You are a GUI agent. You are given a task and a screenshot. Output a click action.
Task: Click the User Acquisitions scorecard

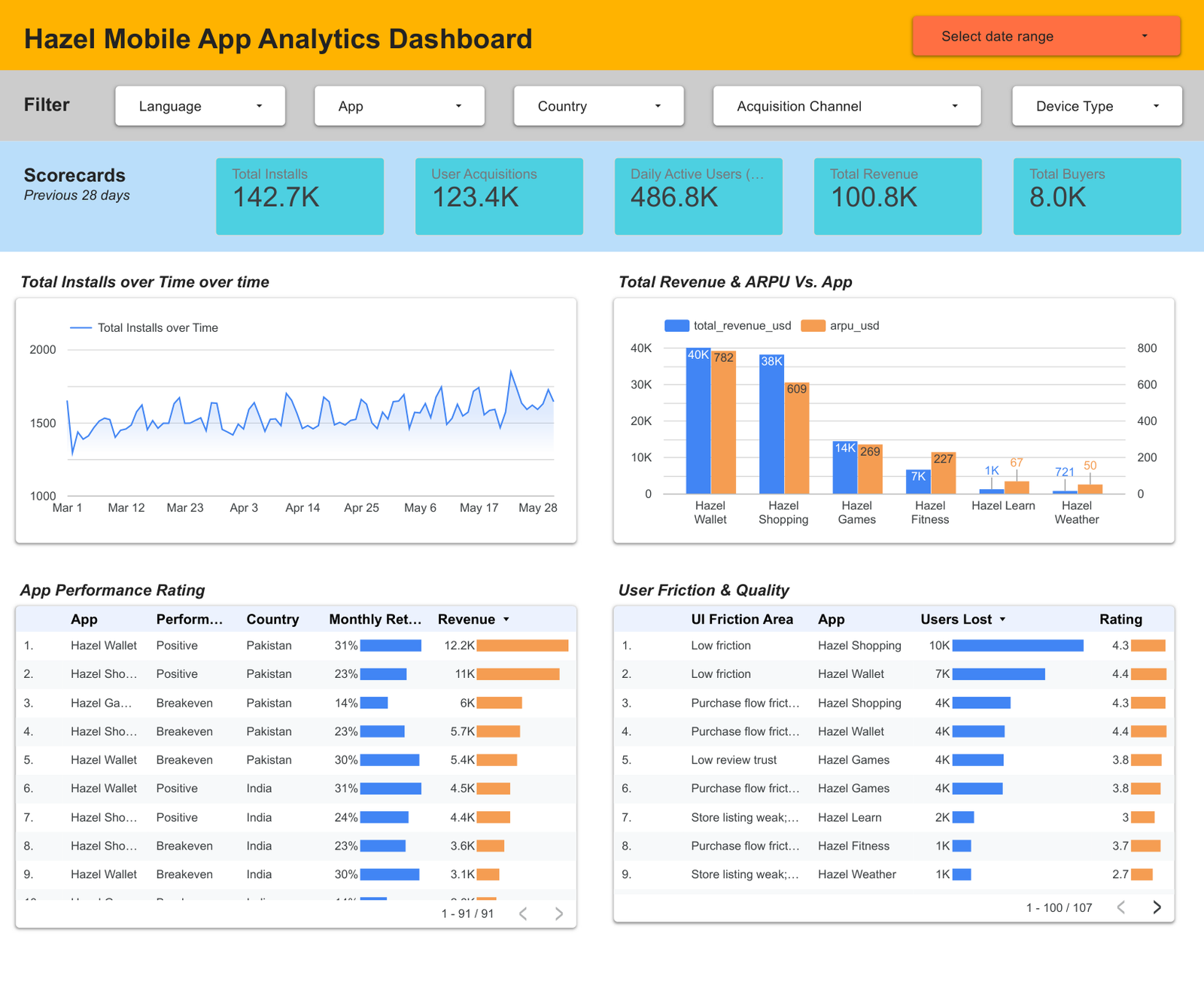click(x=499, y=196)
